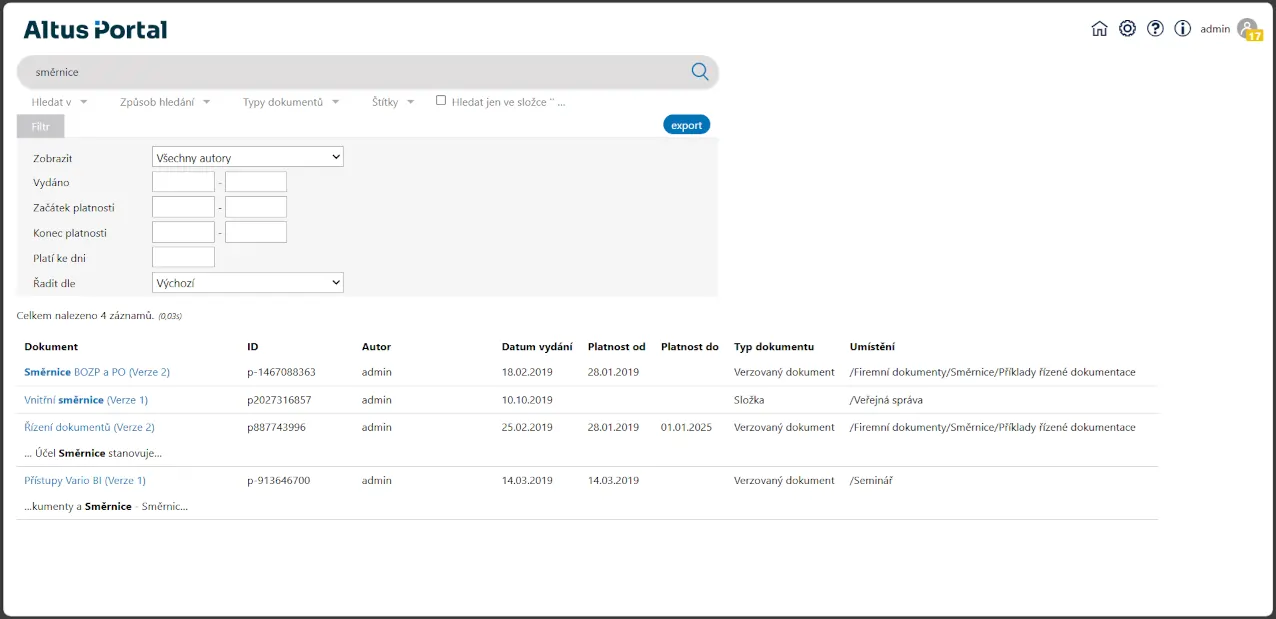The height and width of the screenshot is (619, 1276).
Task: Click the home icon in header
Action: [1099, 29]
